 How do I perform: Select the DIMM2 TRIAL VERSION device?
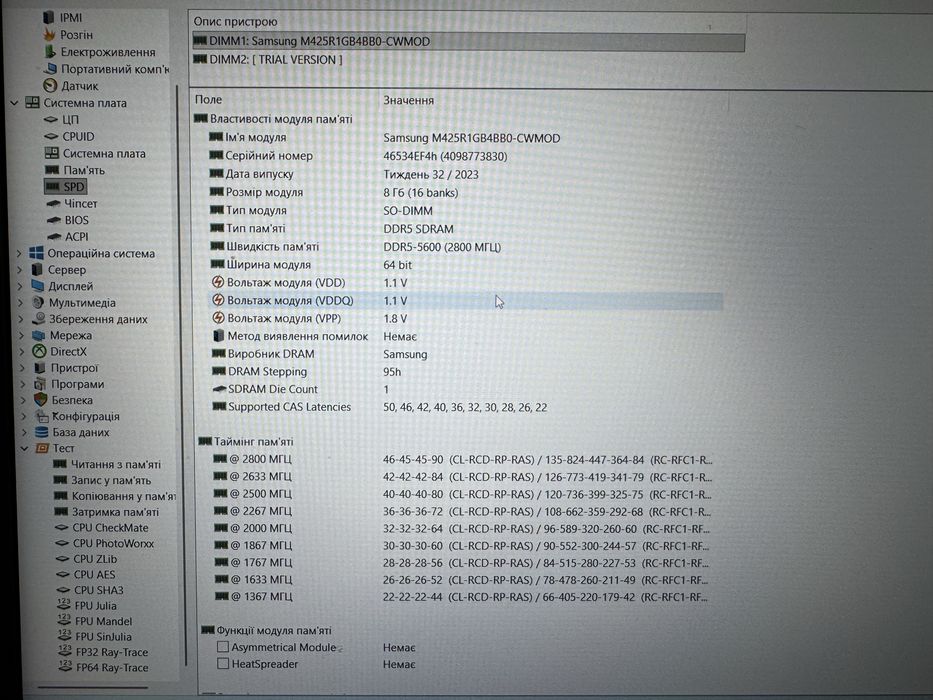click(x=268, y=60)
